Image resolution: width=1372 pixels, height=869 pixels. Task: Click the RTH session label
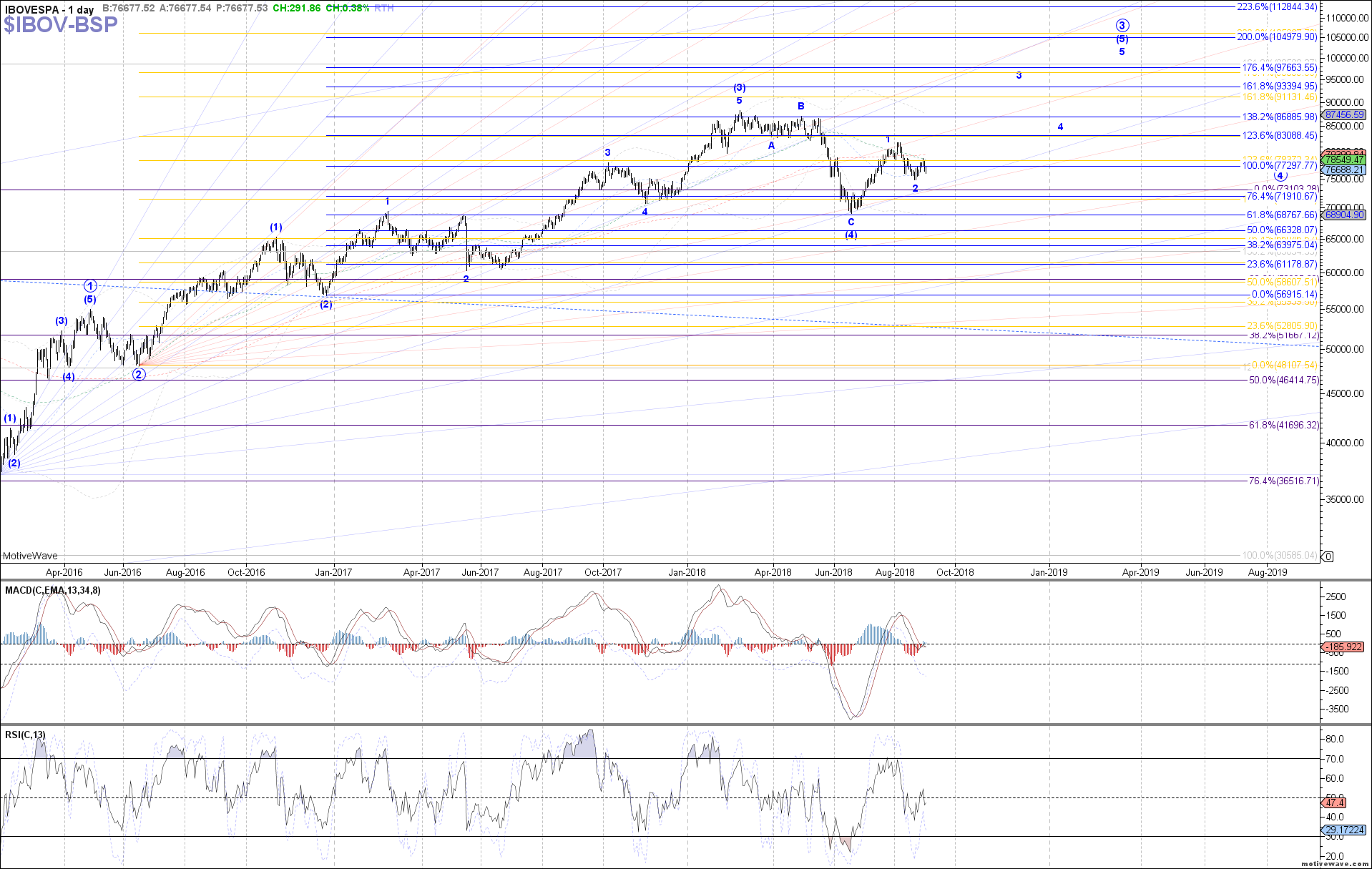point(383,9)
